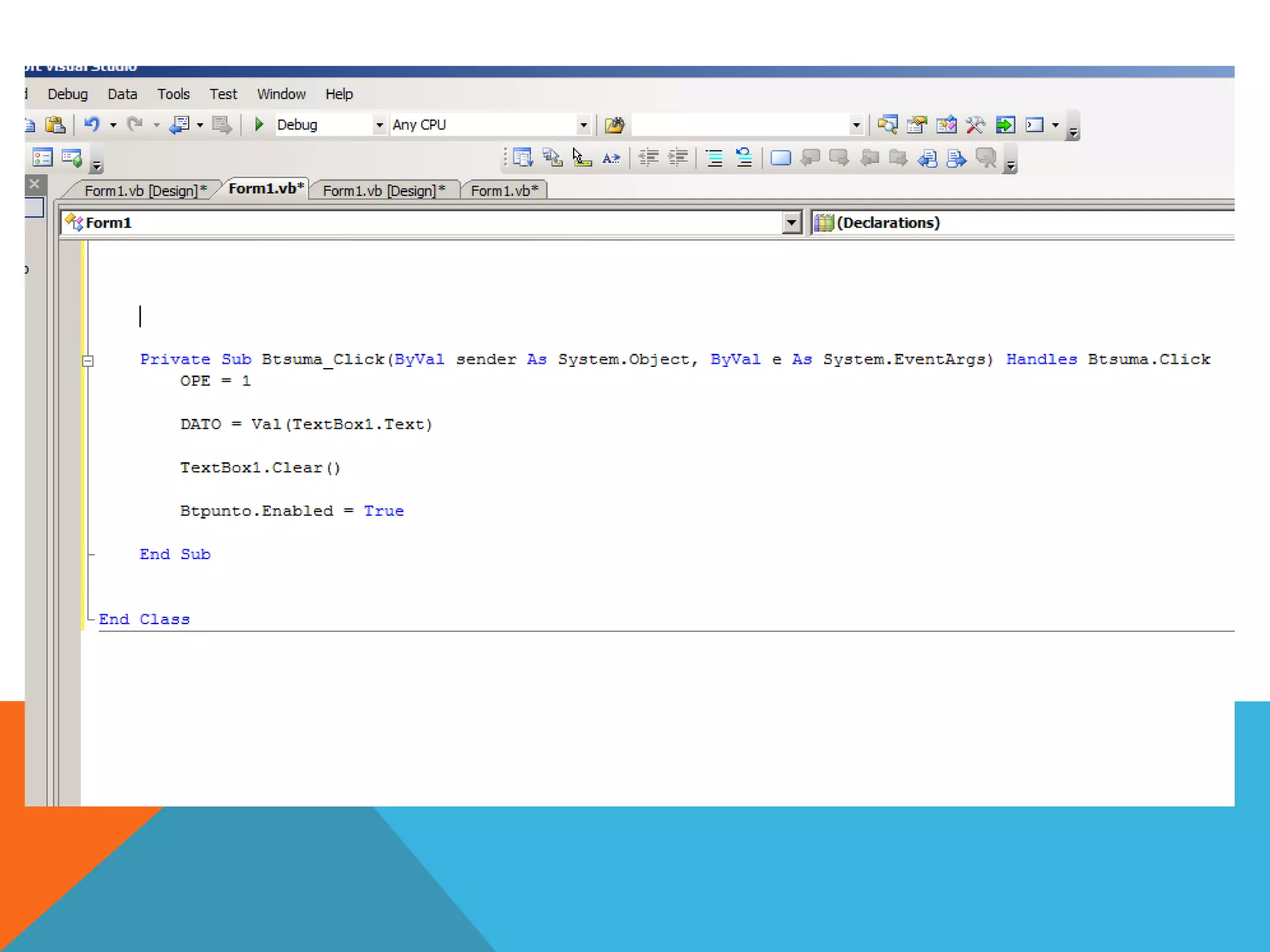Start debugging with the green play icon
This screenshot has width=1270, height=952.
(259, 125)
